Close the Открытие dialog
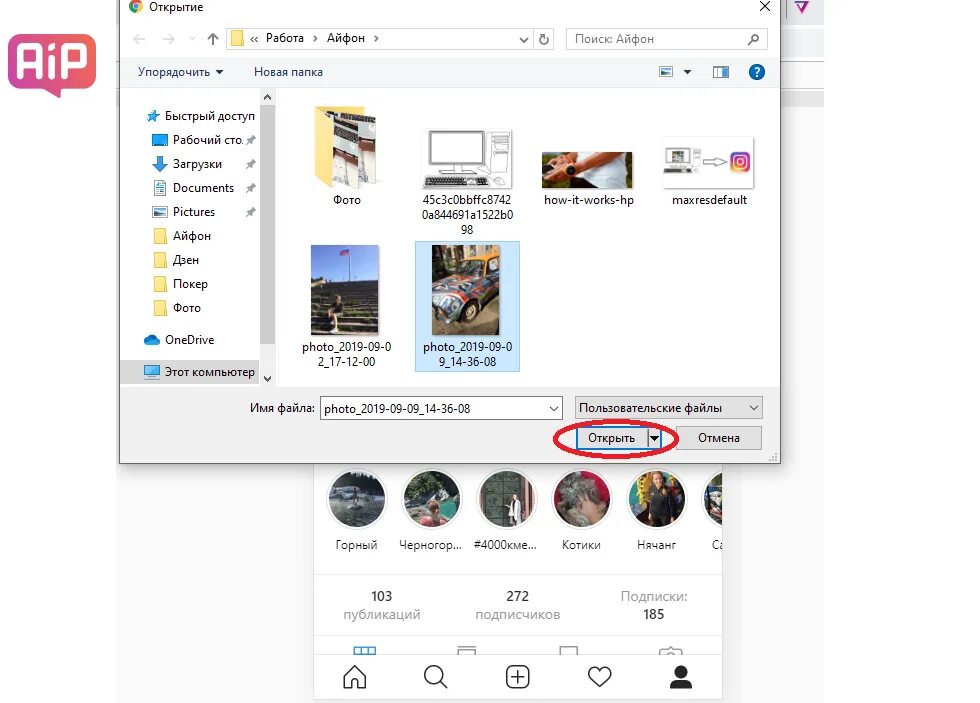Image resolution: width=980 pixels, height=703 pixels. coord(764,7)
